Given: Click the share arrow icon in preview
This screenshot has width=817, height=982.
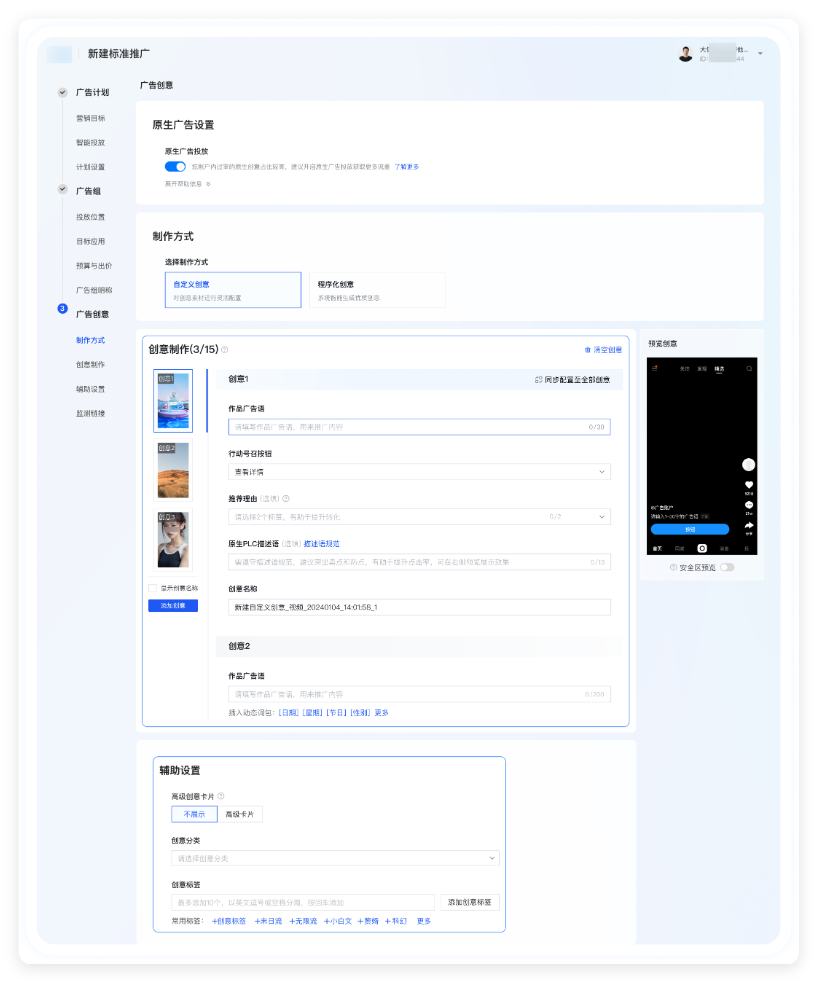Looking at the screenshot, I should point(749,525).
